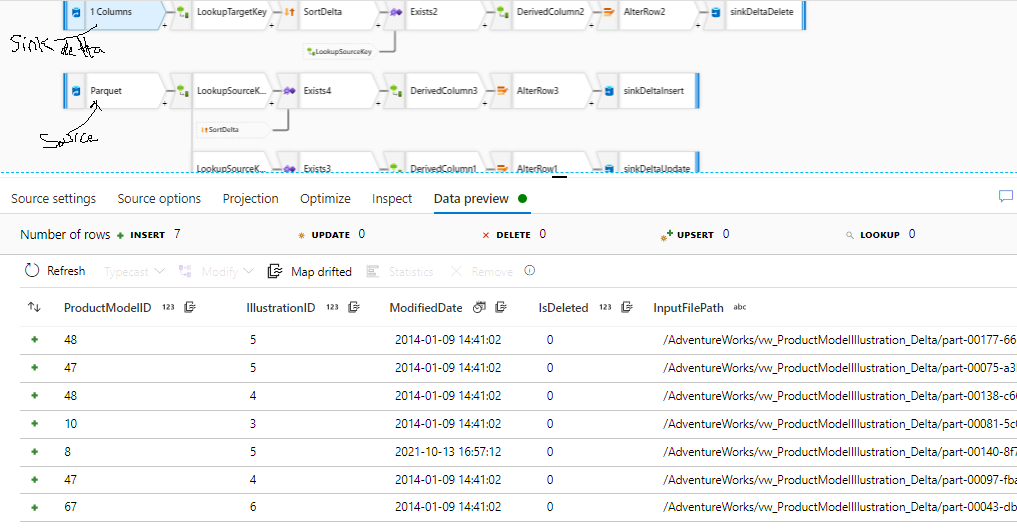
Task: Open the Typecast dropdown
Action: coord(134,272)
